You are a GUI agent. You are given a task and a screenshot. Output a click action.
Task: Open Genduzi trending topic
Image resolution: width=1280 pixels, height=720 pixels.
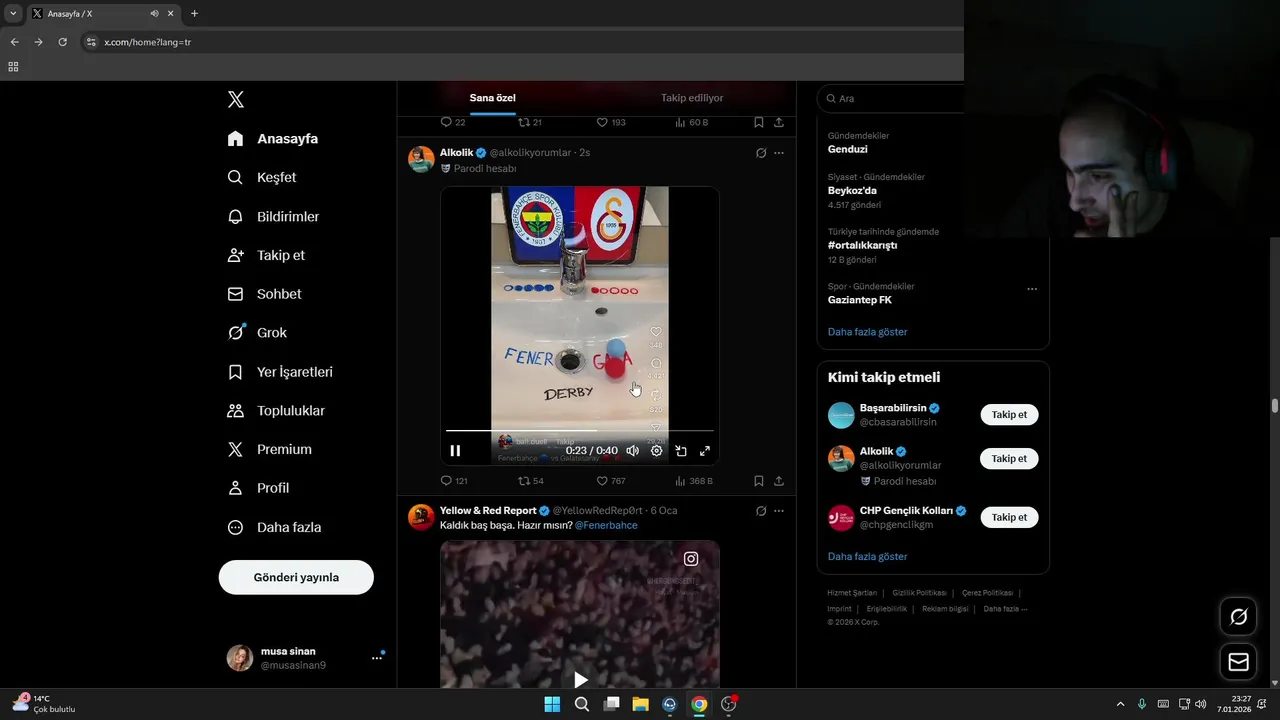point(848,149)
